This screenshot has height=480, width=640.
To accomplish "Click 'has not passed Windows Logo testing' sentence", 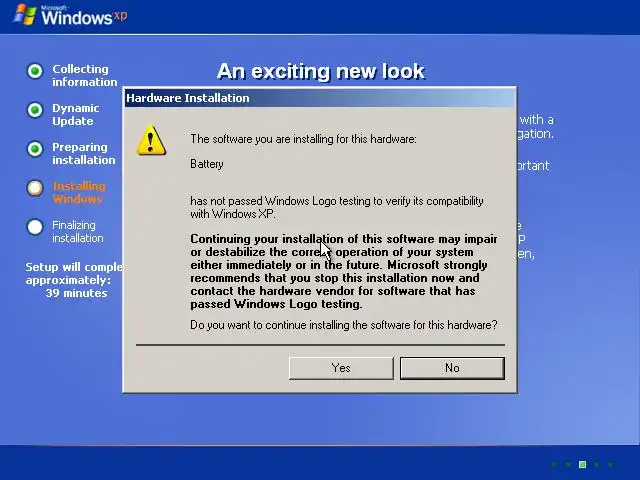I will [x=337, y=207].
